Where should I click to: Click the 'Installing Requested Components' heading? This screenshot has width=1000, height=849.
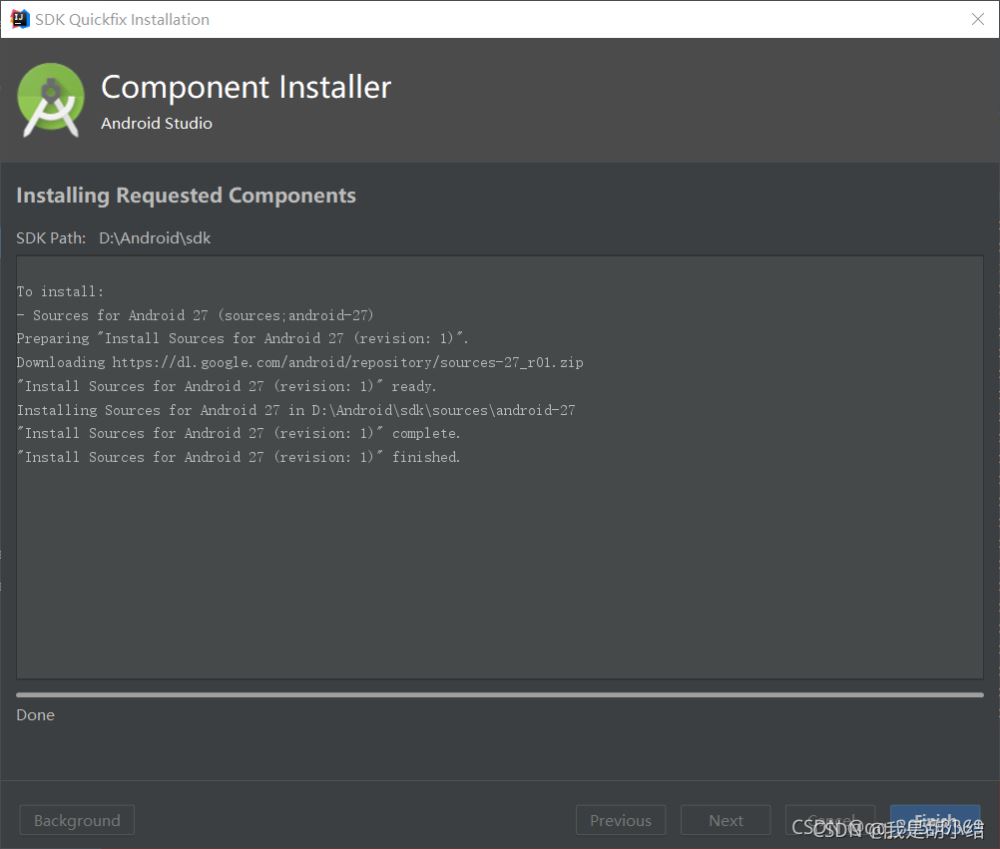tap(186, 195)
